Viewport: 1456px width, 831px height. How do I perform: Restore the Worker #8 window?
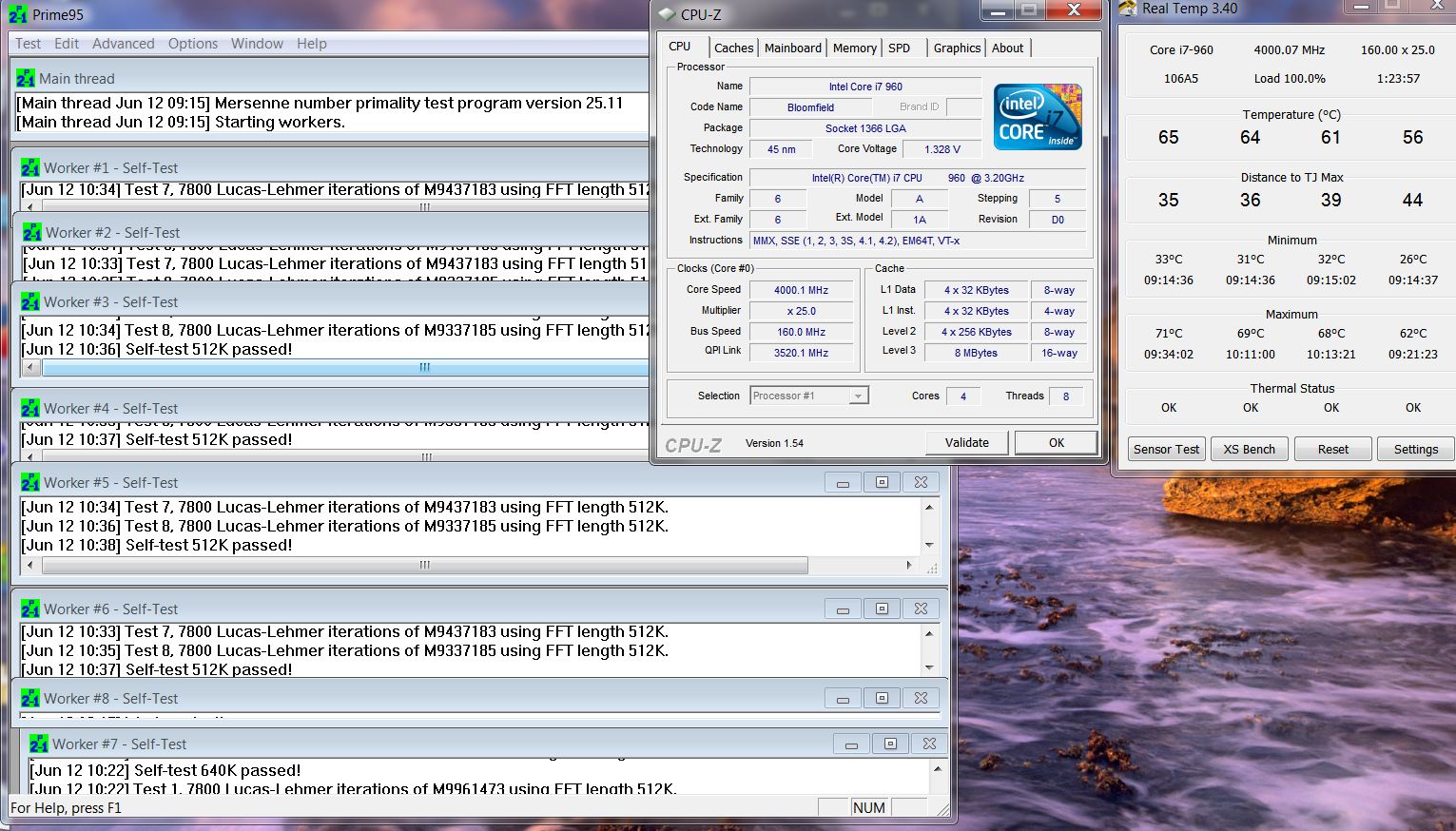882,698
